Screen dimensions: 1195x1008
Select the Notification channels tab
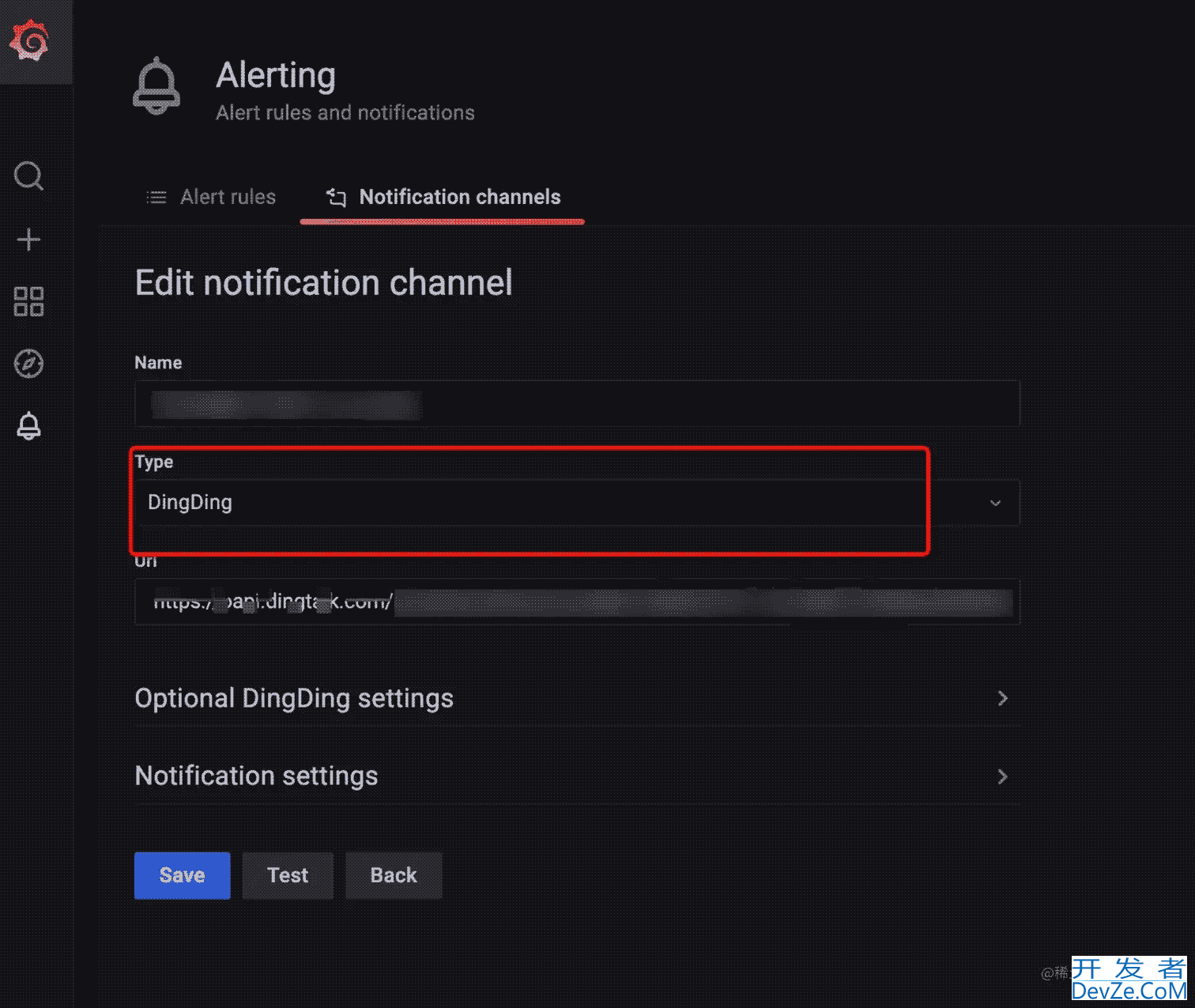(443, 197)
